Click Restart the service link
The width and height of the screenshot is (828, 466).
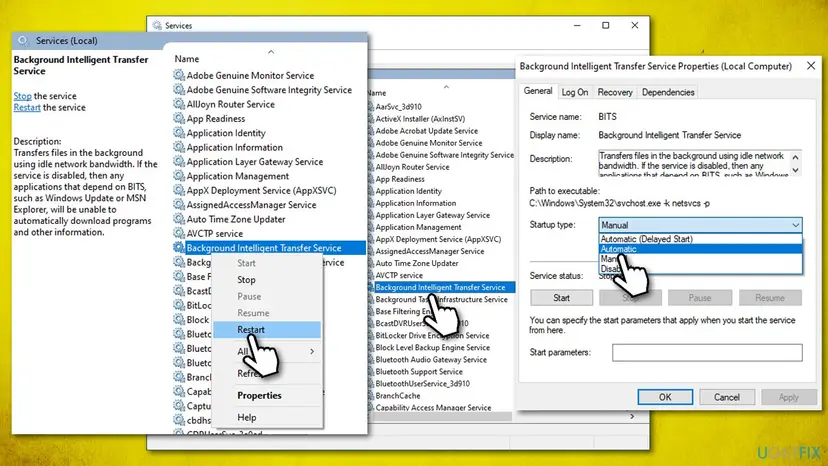[27, 107]
